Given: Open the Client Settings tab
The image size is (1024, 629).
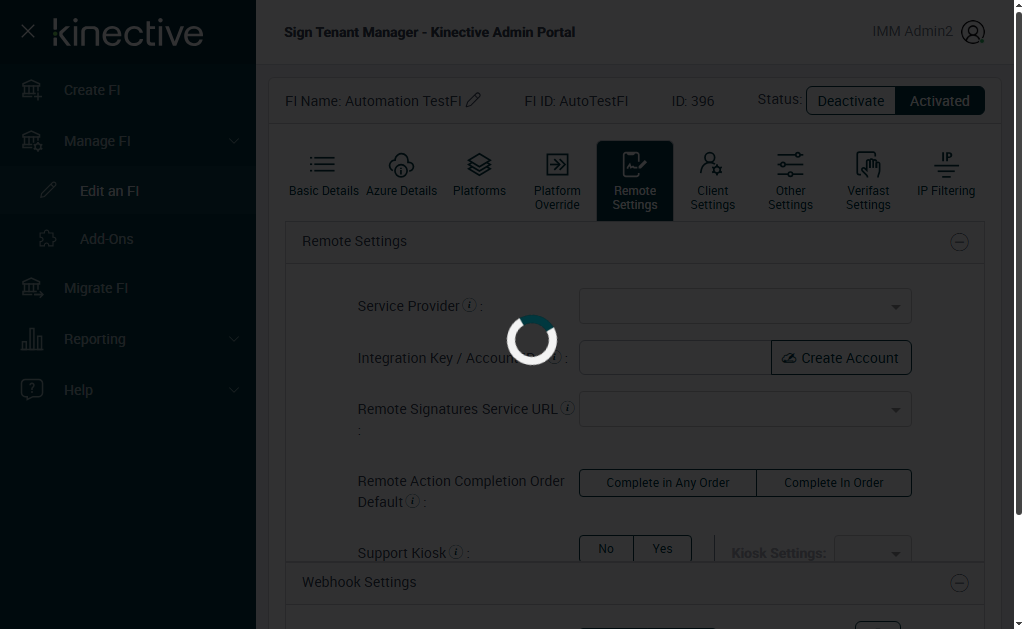Looking at the screenshot, I should (712, 181).
